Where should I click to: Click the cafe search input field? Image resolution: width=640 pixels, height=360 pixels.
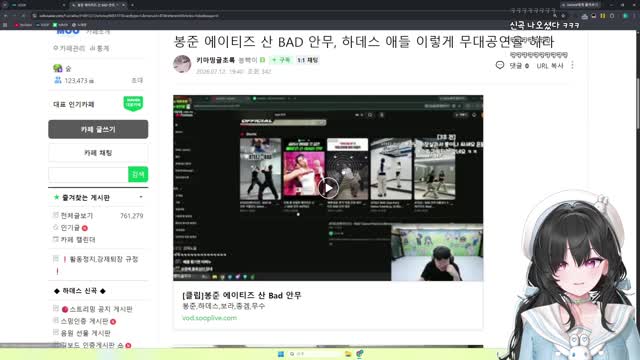click(x=88, y=174)
